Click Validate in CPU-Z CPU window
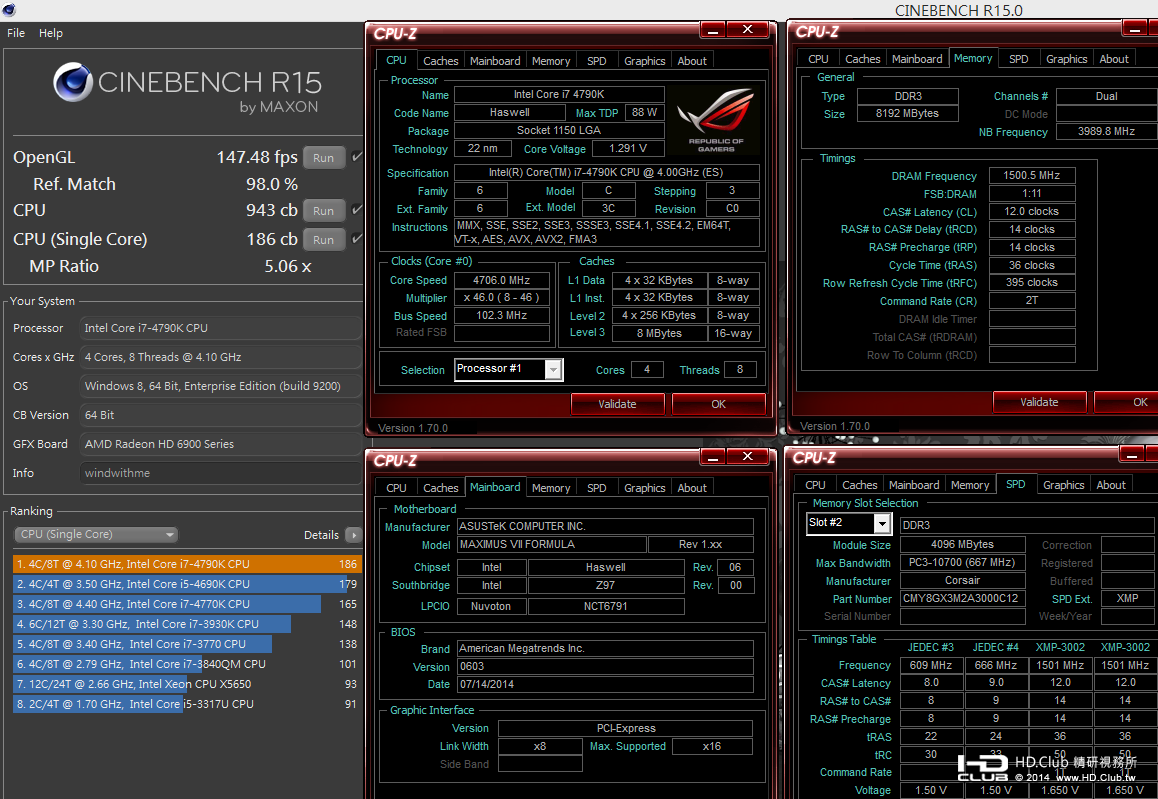The height and width of the screenshot is (799, 1158). (617, 404)
